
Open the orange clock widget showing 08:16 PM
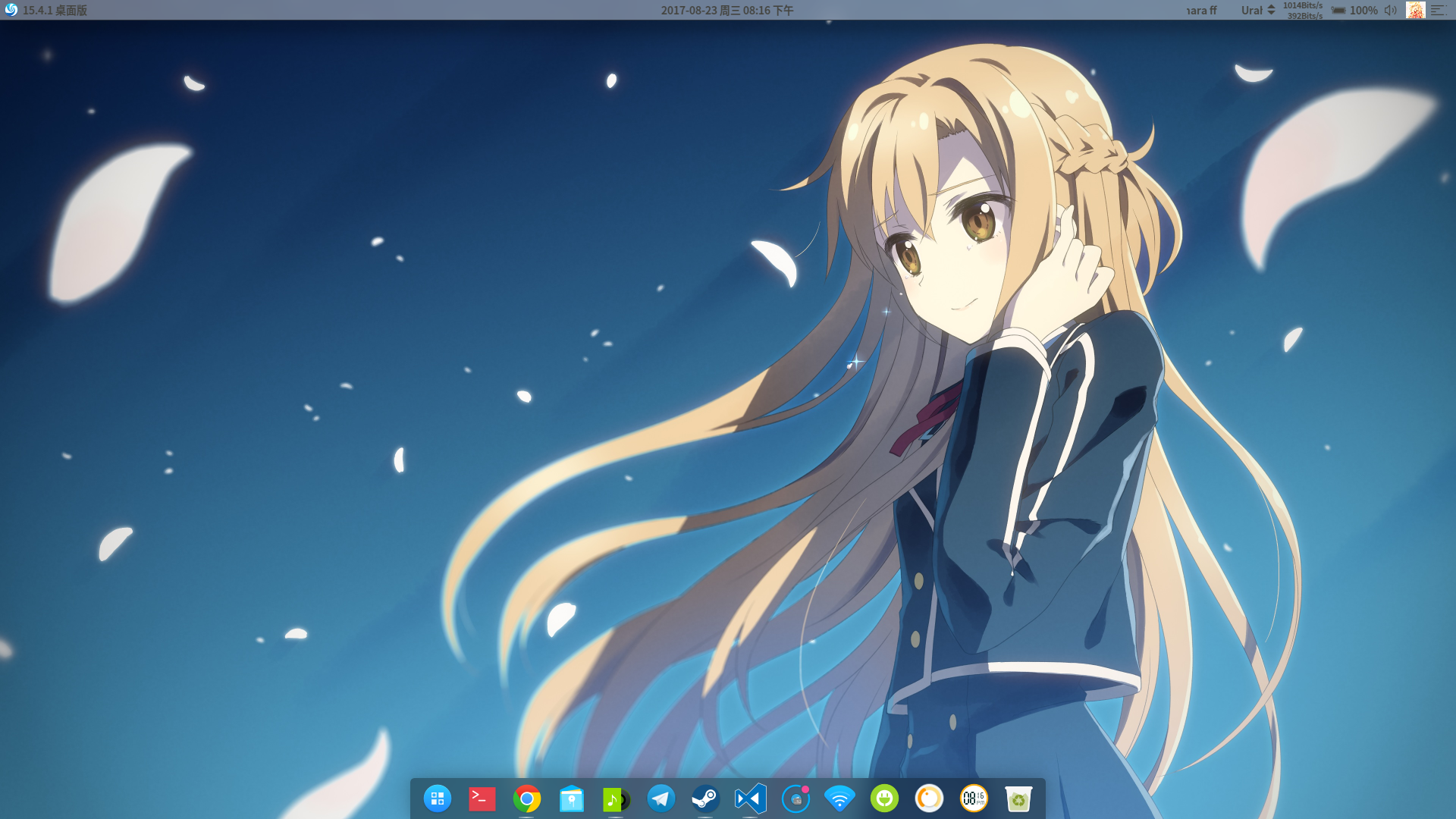click(974, 798)
